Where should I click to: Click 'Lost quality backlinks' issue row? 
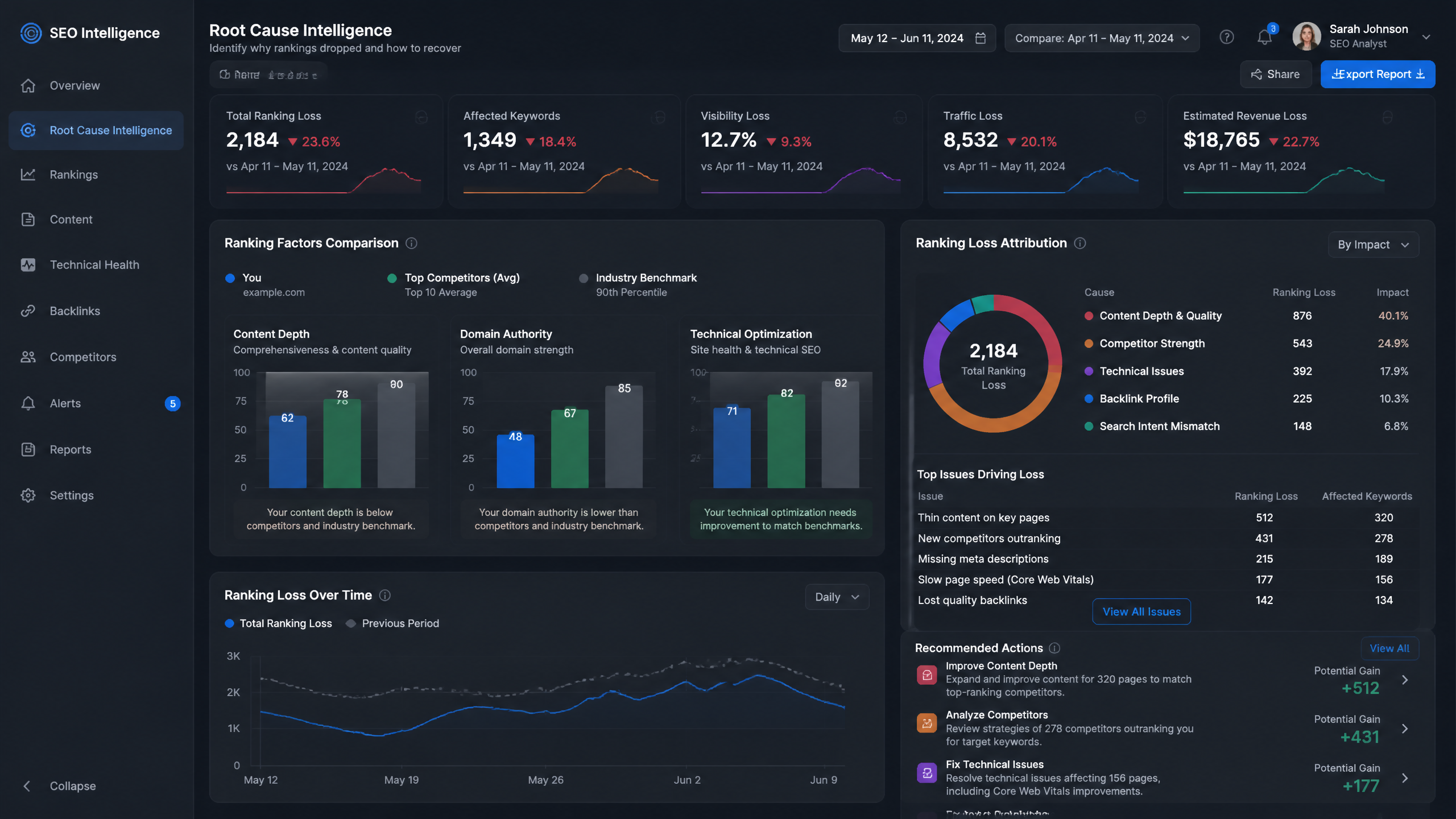tap(1164, 600)
